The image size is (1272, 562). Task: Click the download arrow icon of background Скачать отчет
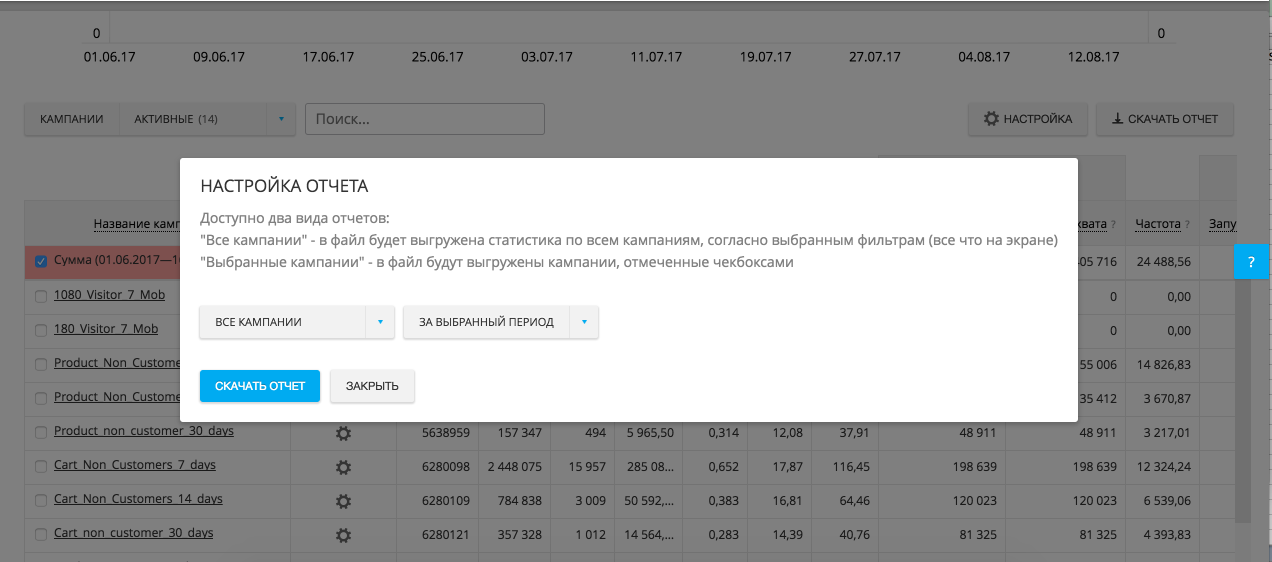pyautogui.click(x=1117, y=119)
